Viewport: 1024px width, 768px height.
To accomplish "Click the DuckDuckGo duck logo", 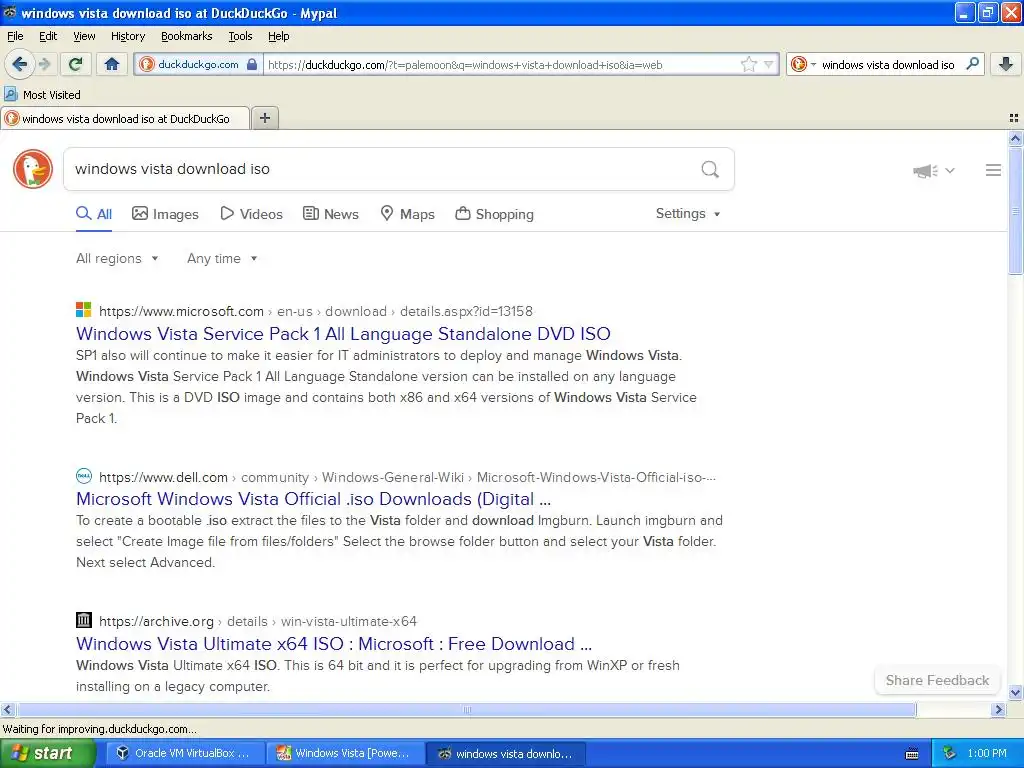I will tap(33, 169).
